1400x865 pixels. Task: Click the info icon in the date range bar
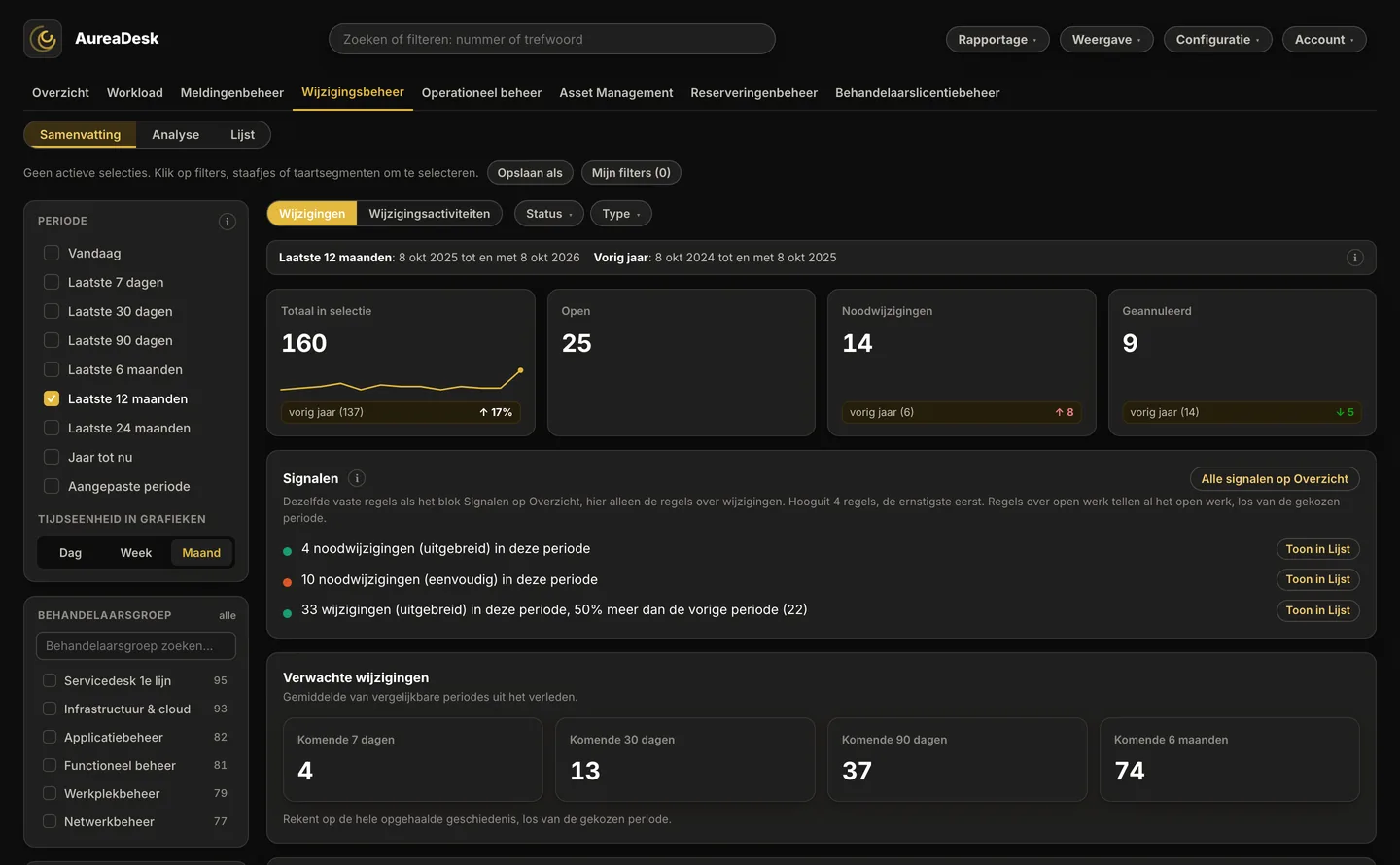point(1355,258)
